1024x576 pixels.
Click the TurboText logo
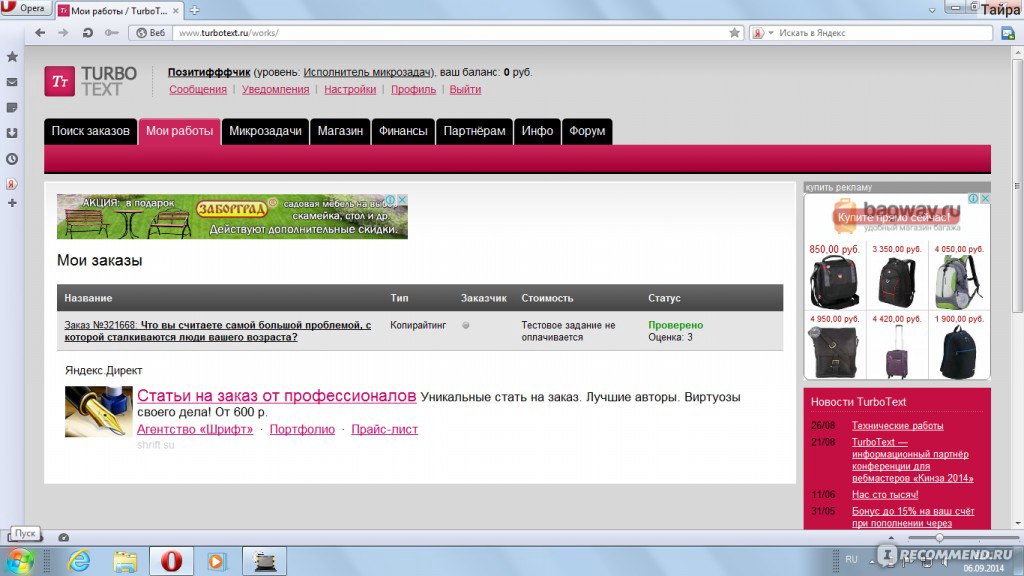coord(91,82)
